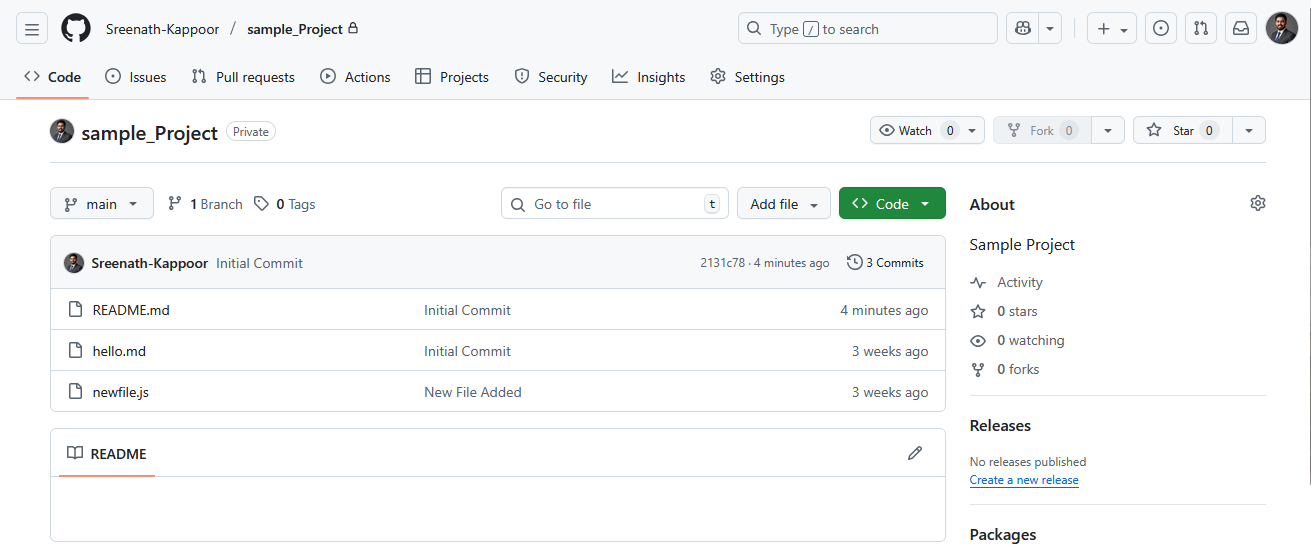Open the green Code dropdown
This screenshot has width=1311, height=557.
coord(891,203)
